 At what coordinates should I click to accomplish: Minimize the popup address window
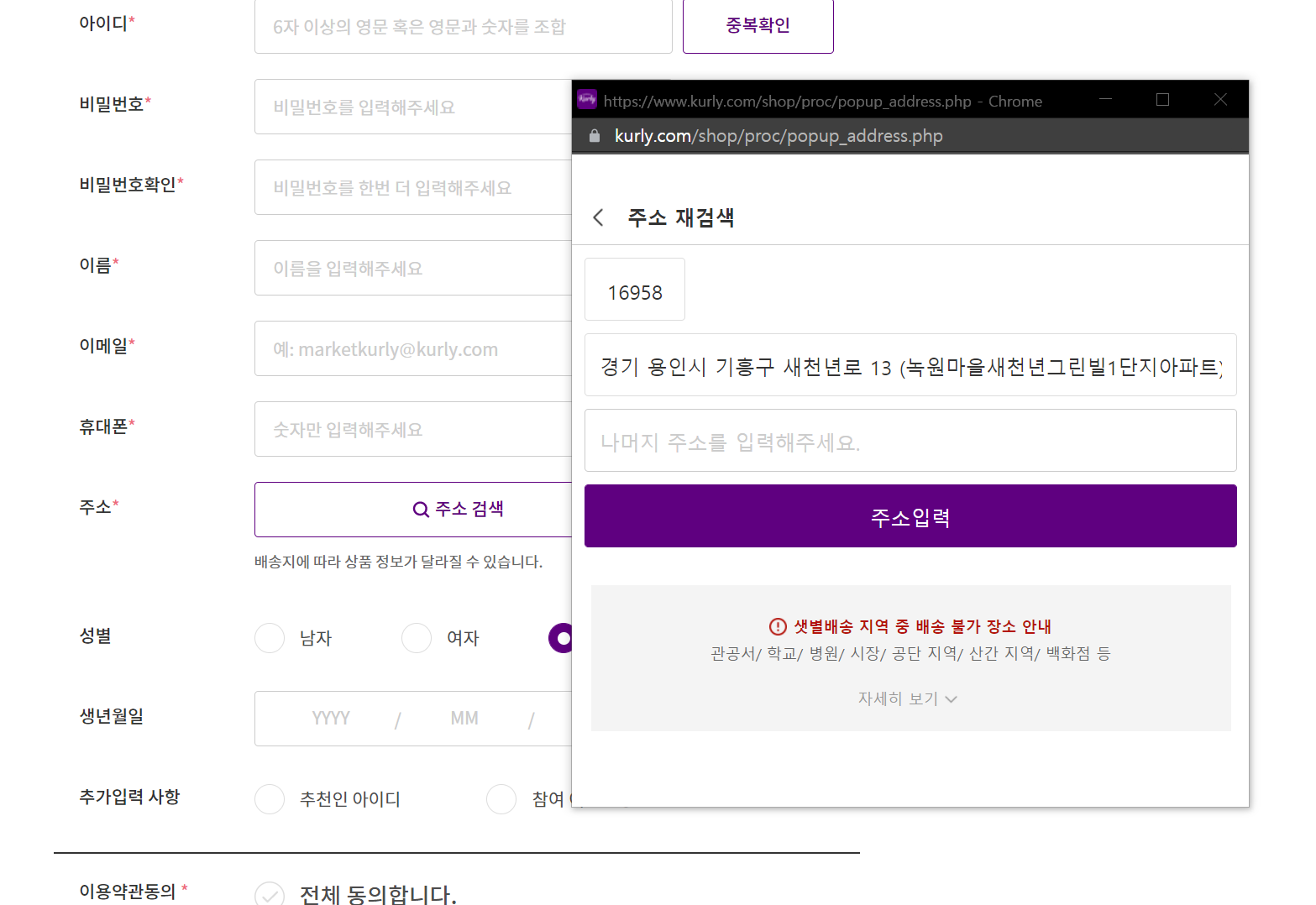[1105, 99]
